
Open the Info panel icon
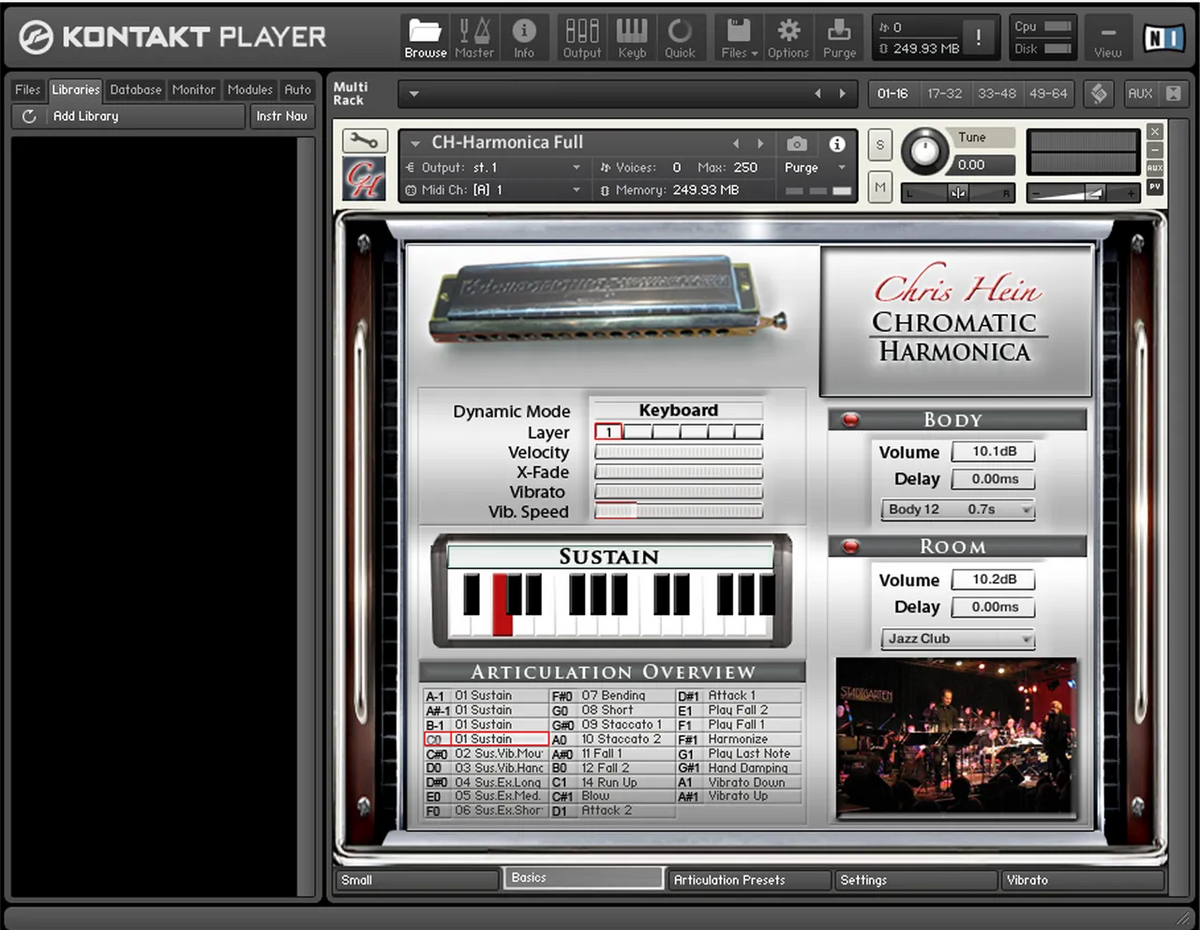click(x=524, y=38)
